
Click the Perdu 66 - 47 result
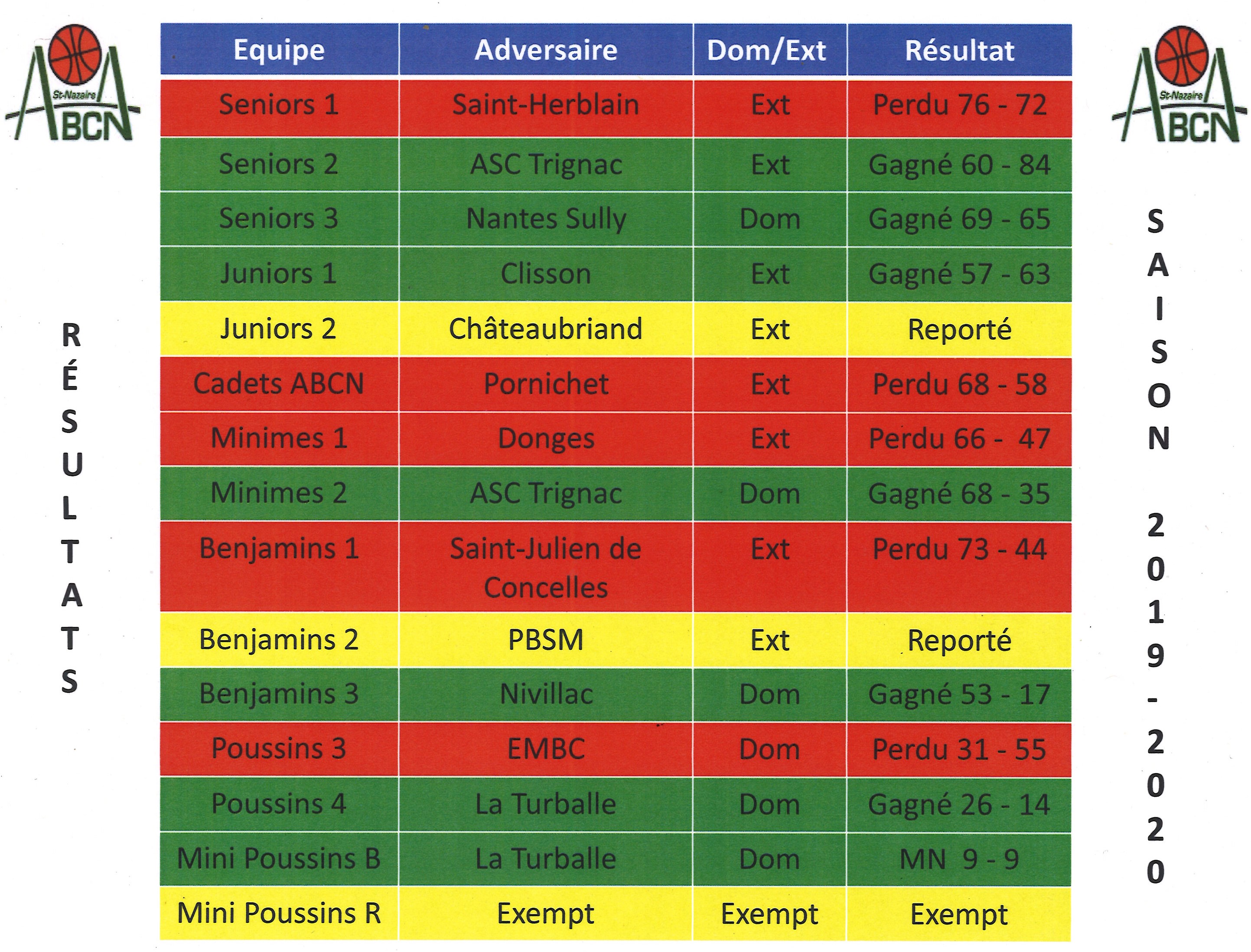959,439
